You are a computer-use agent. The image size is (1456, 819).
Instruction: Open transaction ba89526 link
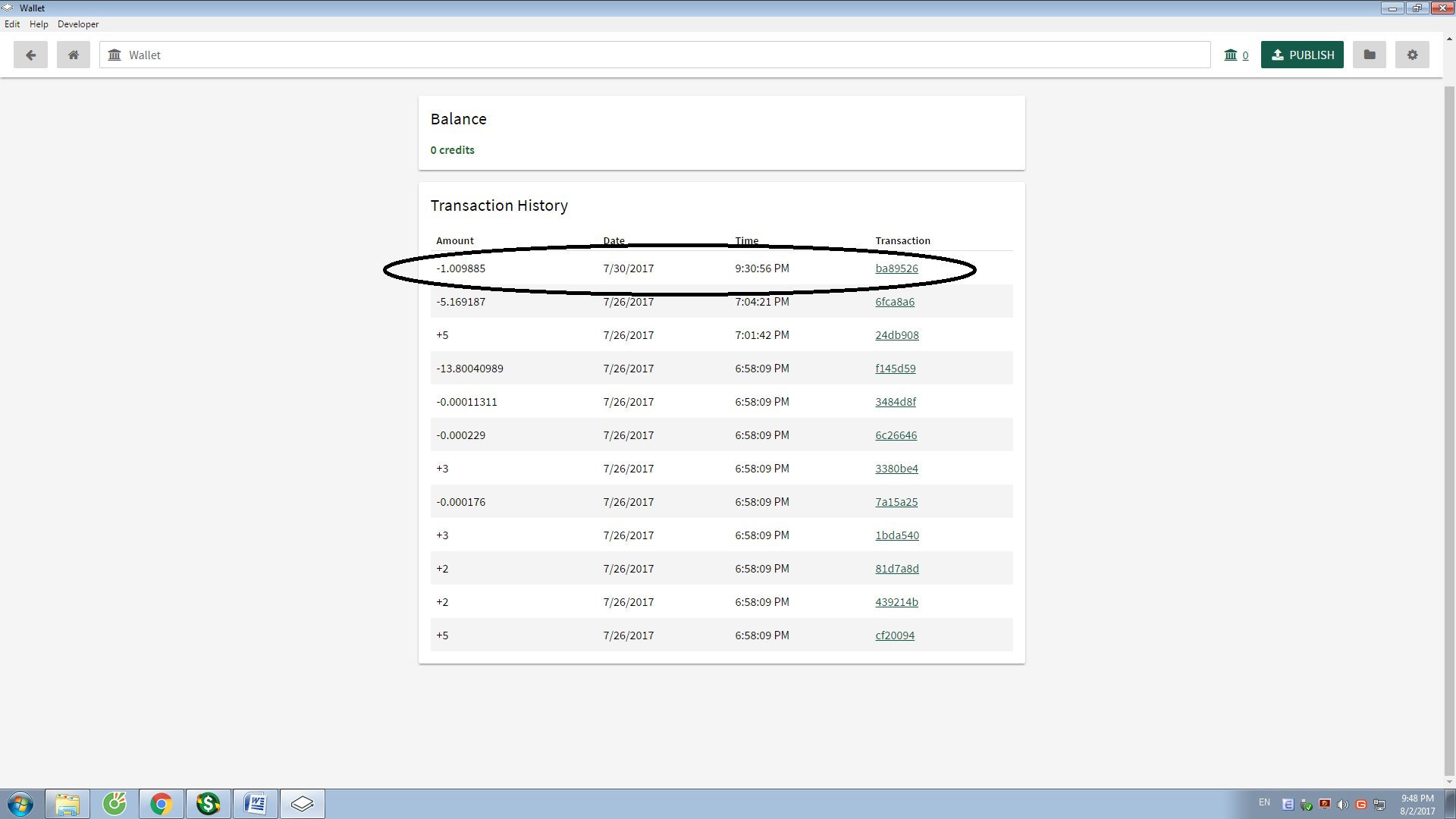[896, 268]
